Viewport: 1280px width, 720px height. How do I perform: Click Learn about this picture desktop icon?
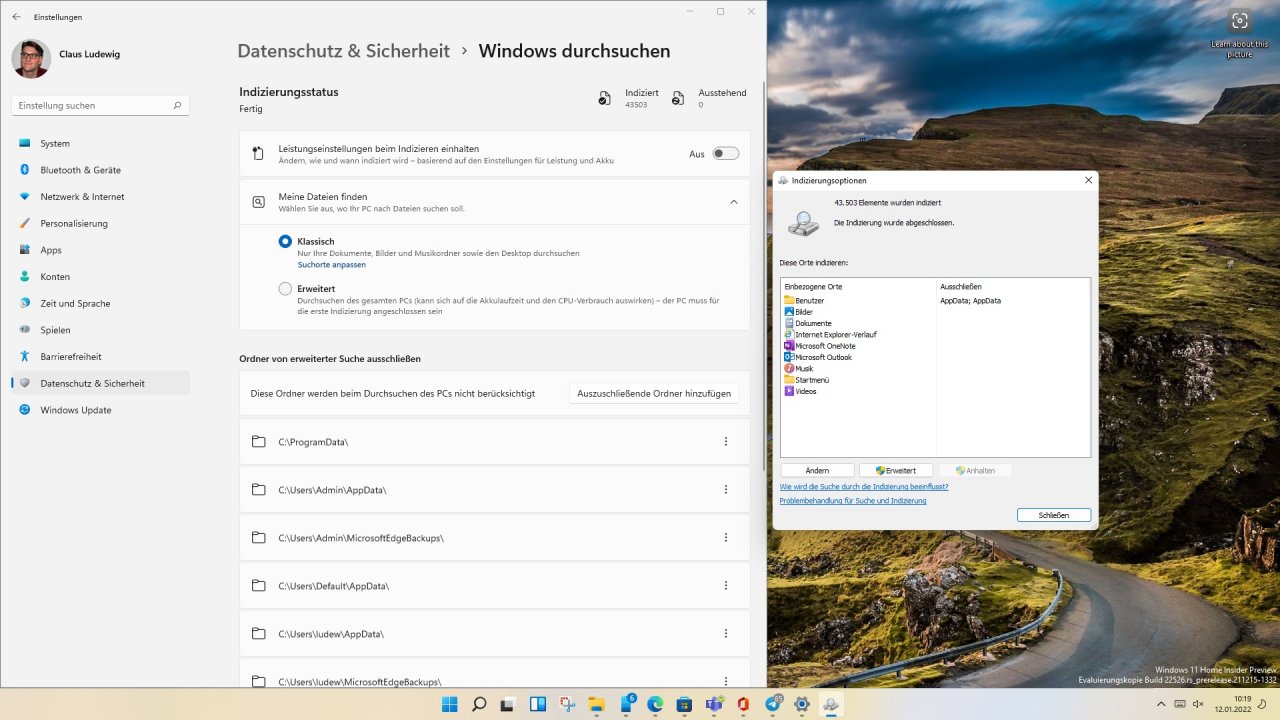click(x=1240, y=33)
